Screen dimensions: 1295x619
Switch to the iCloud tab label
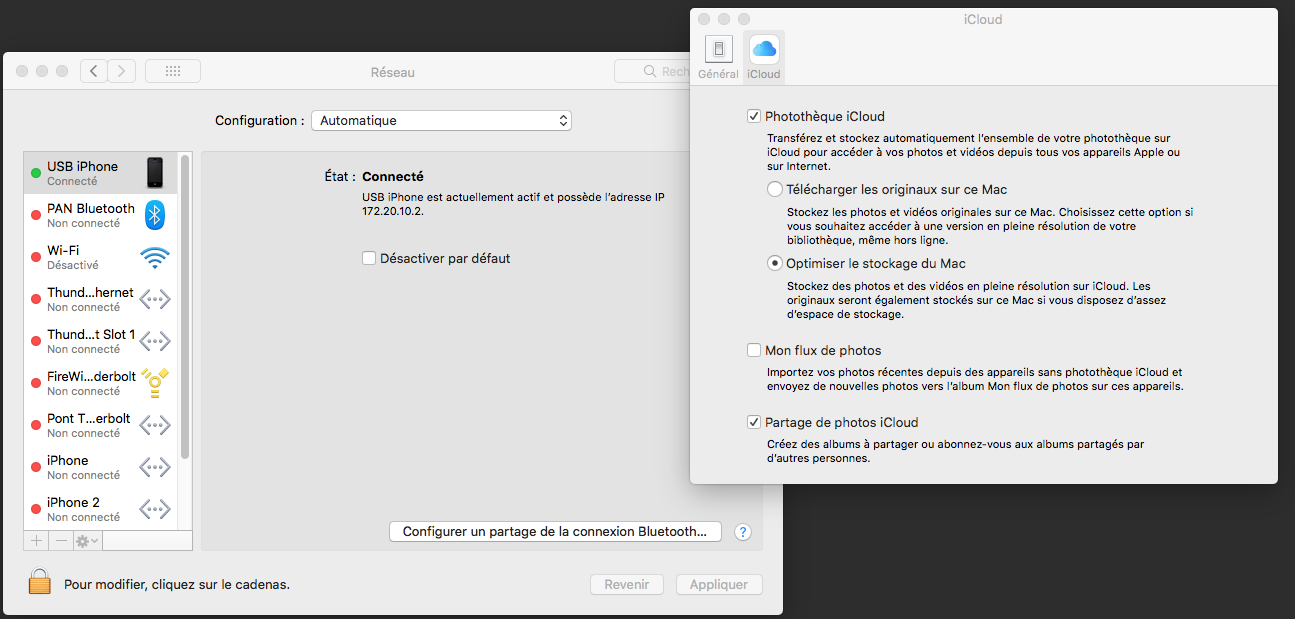point(764,74)
